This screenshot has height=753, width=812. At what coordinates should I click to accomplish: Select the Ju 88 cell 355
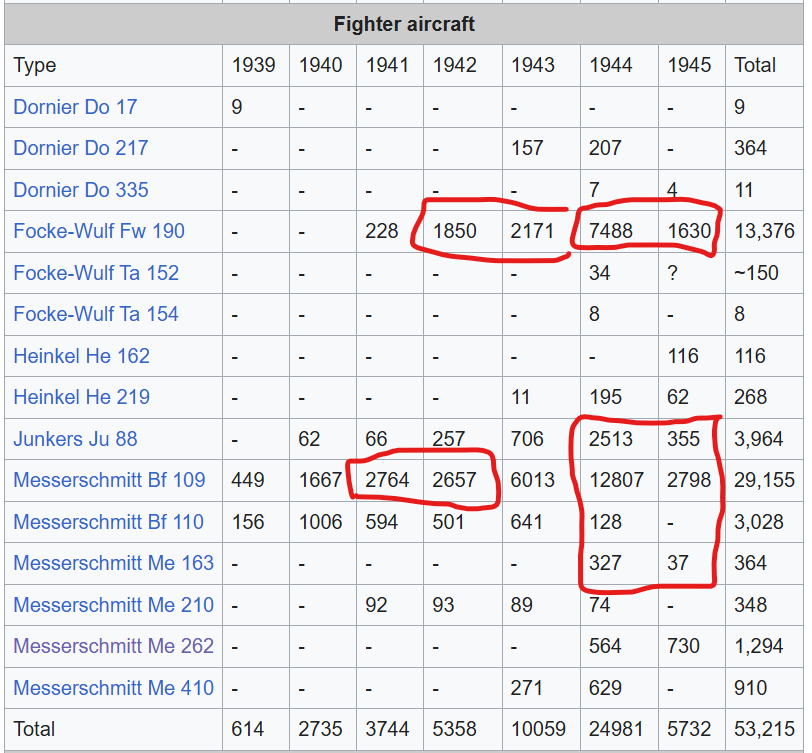(692, 439)
